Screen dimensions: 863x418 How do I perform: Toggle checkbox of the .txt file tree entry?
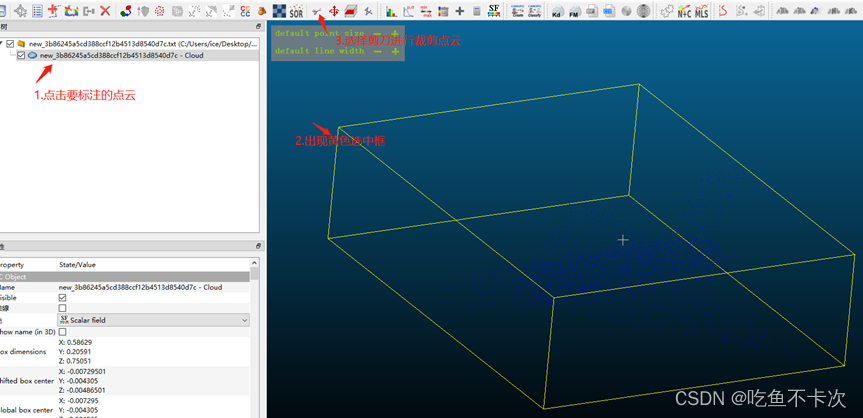[10, 44]
